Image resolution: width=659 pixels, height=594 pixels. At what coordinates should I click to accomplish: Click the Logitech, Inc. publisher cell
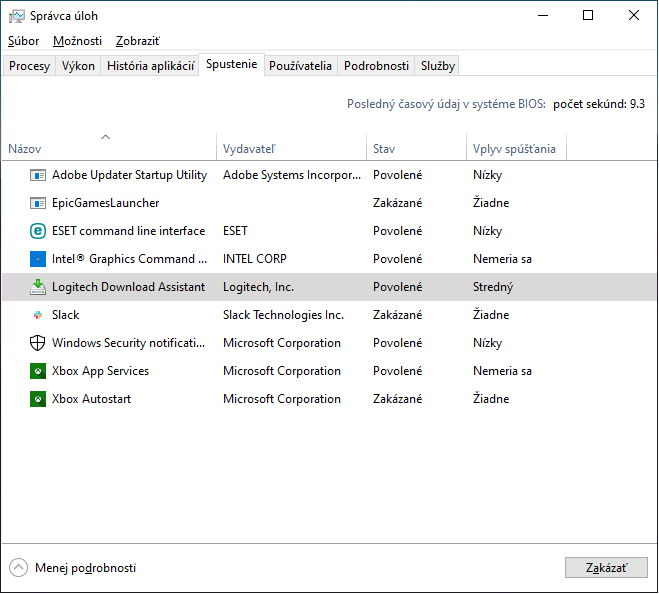[258, 287]
